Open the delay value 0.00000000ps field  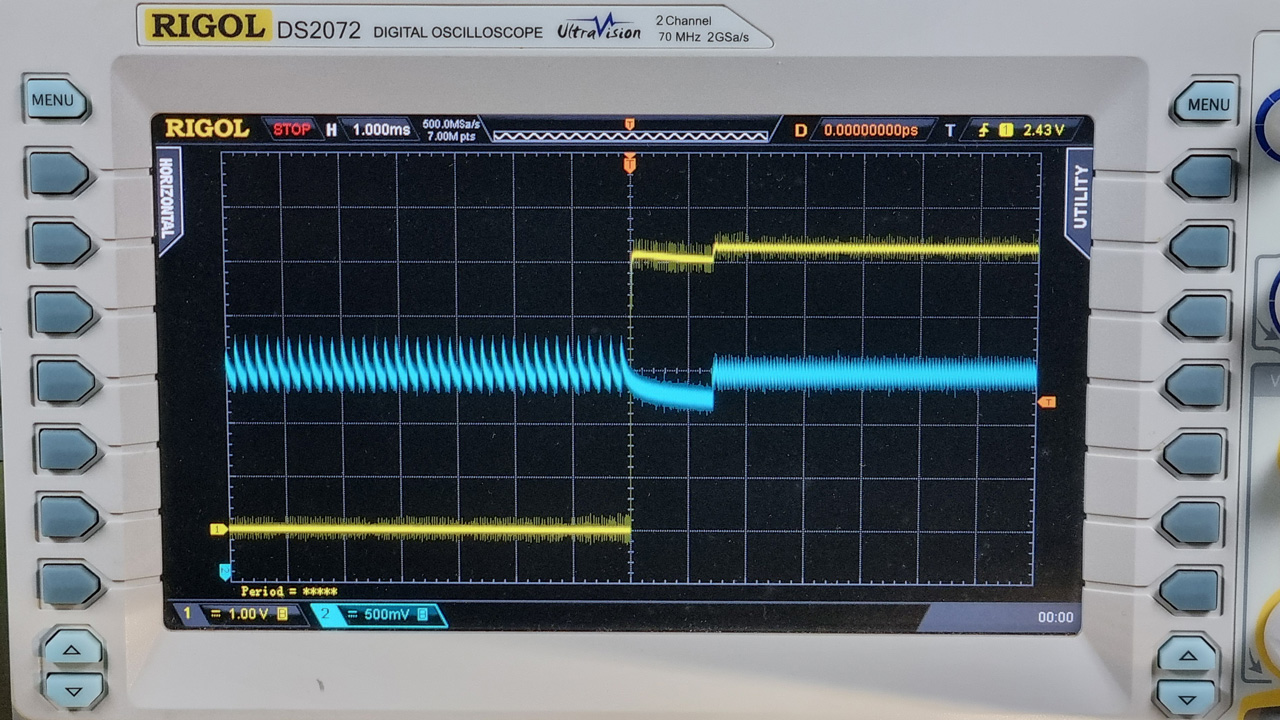pos(870,130)
